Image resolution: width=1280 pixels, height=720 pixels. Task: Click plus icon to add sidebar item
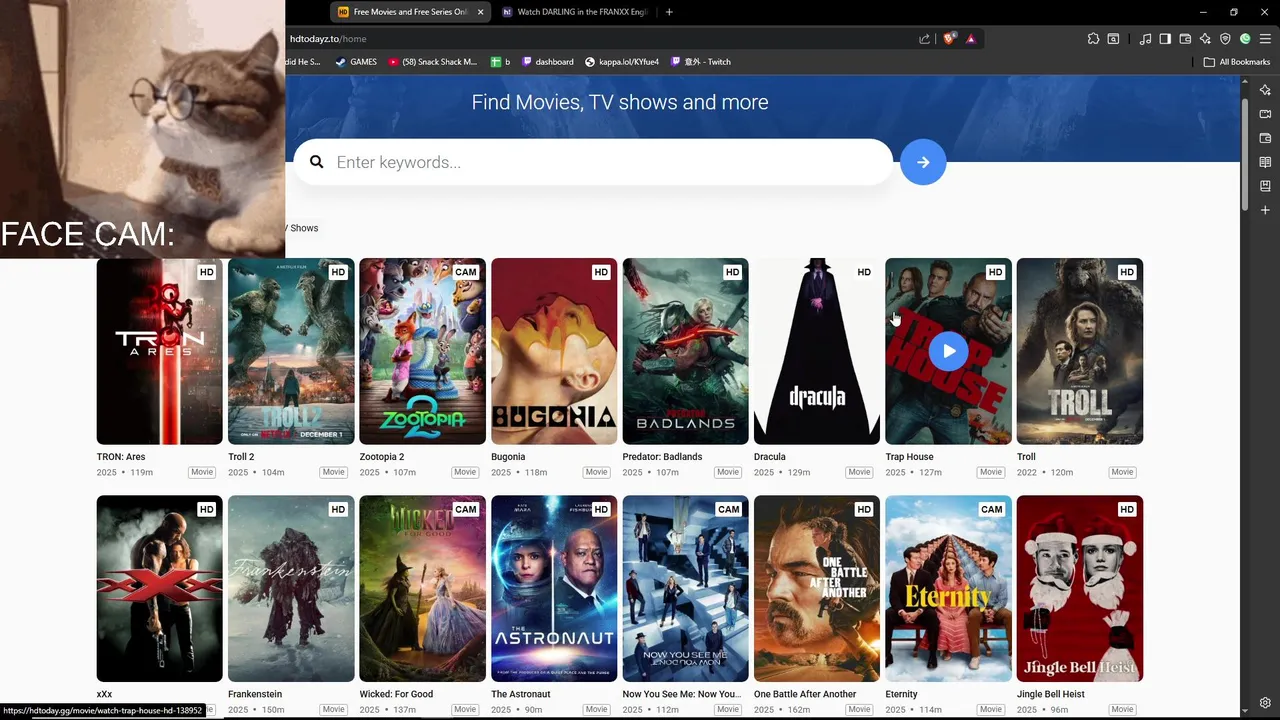click(1265, 210)
